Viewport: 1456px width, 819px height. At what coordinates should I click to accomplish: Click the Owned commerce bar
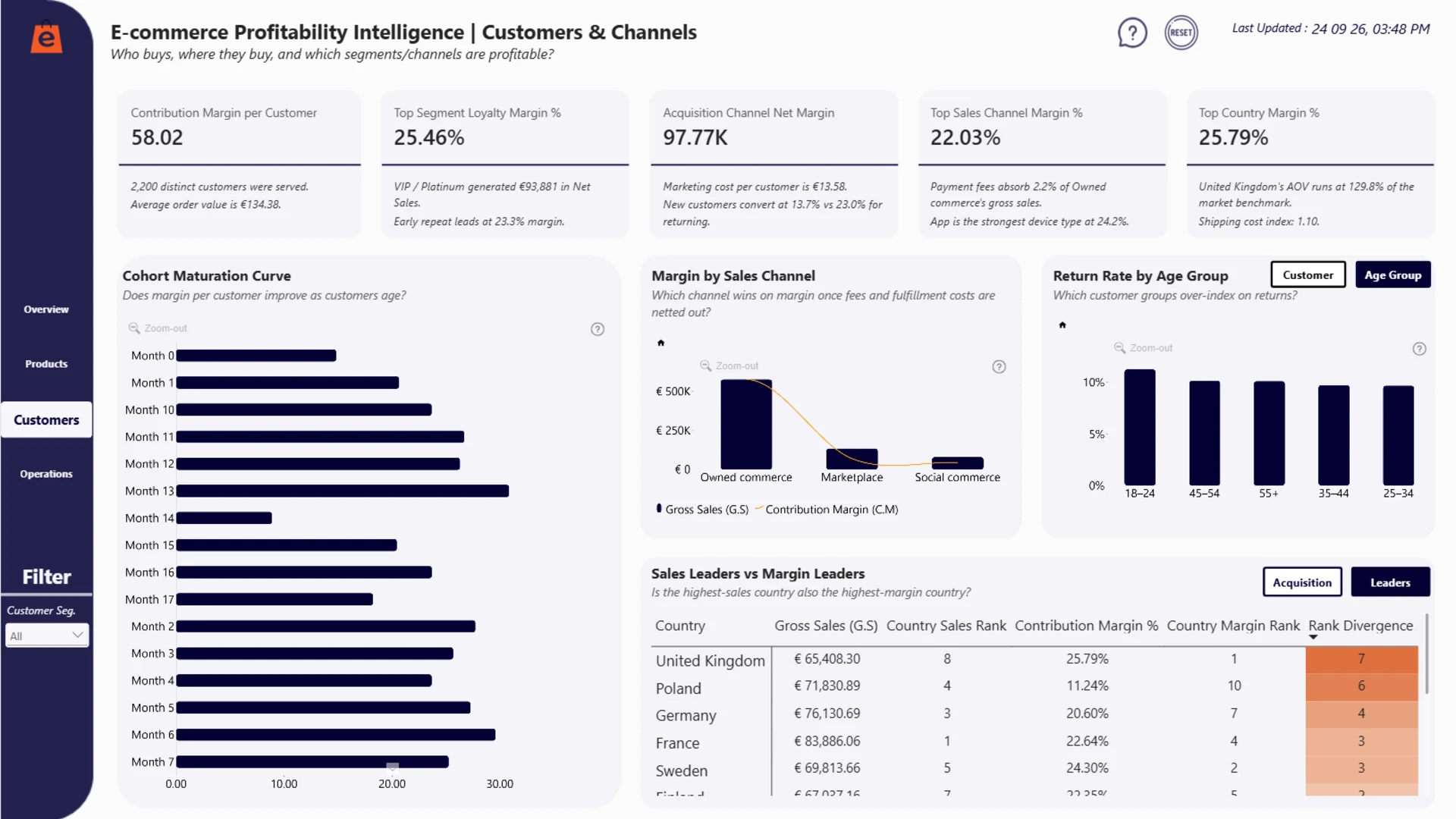pyautogui.click(x=746, y=424)
